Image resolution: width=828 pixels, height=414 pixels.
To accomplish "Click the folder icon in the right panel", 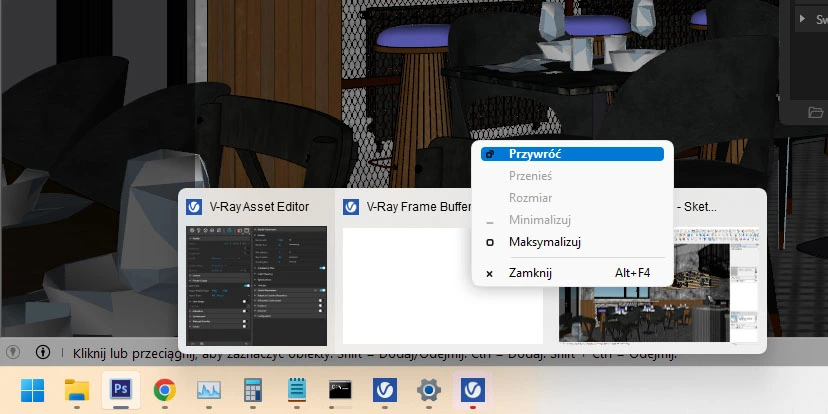I will coord(816,112).
